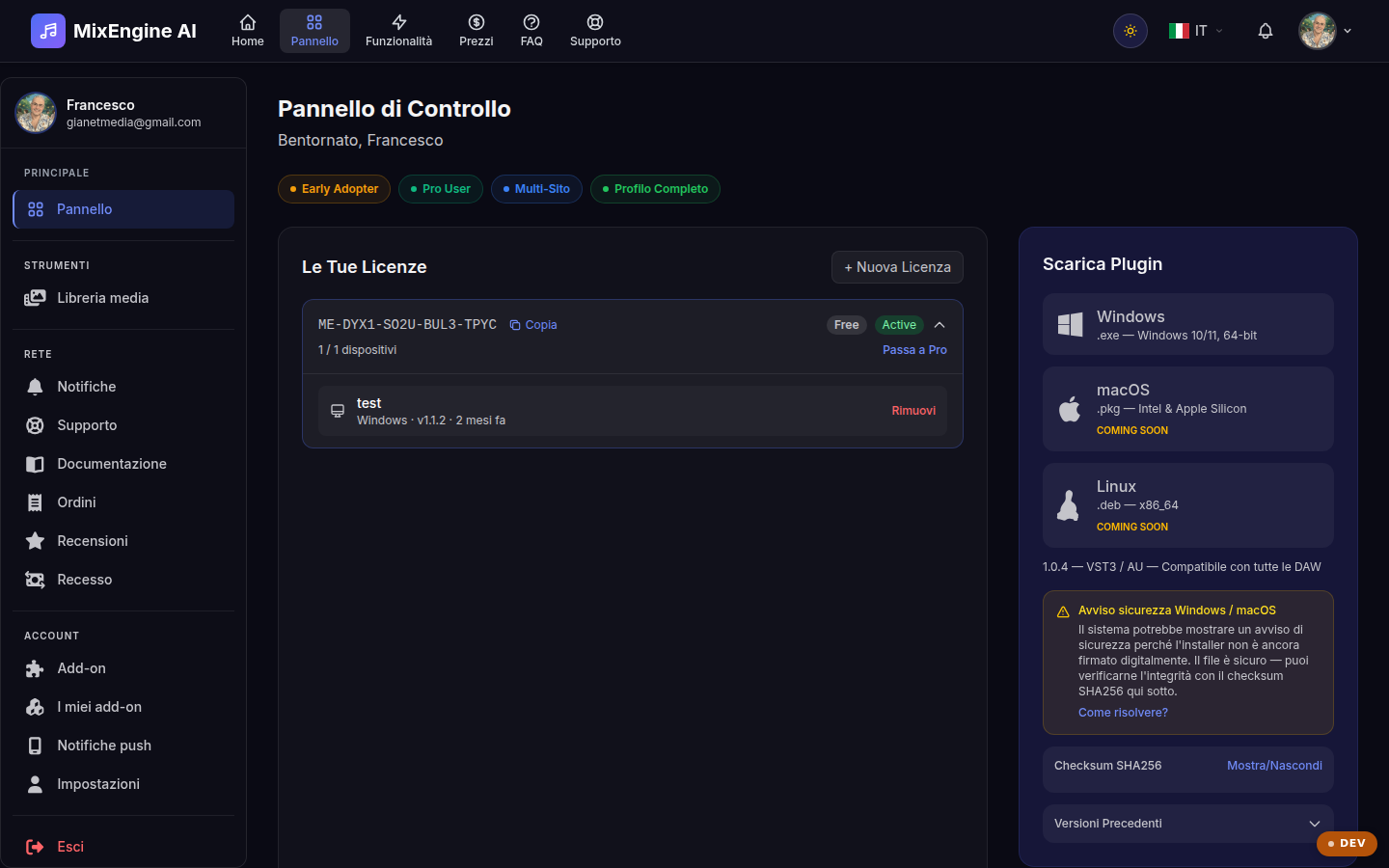Open the FAQ nav item

point(531,31)
